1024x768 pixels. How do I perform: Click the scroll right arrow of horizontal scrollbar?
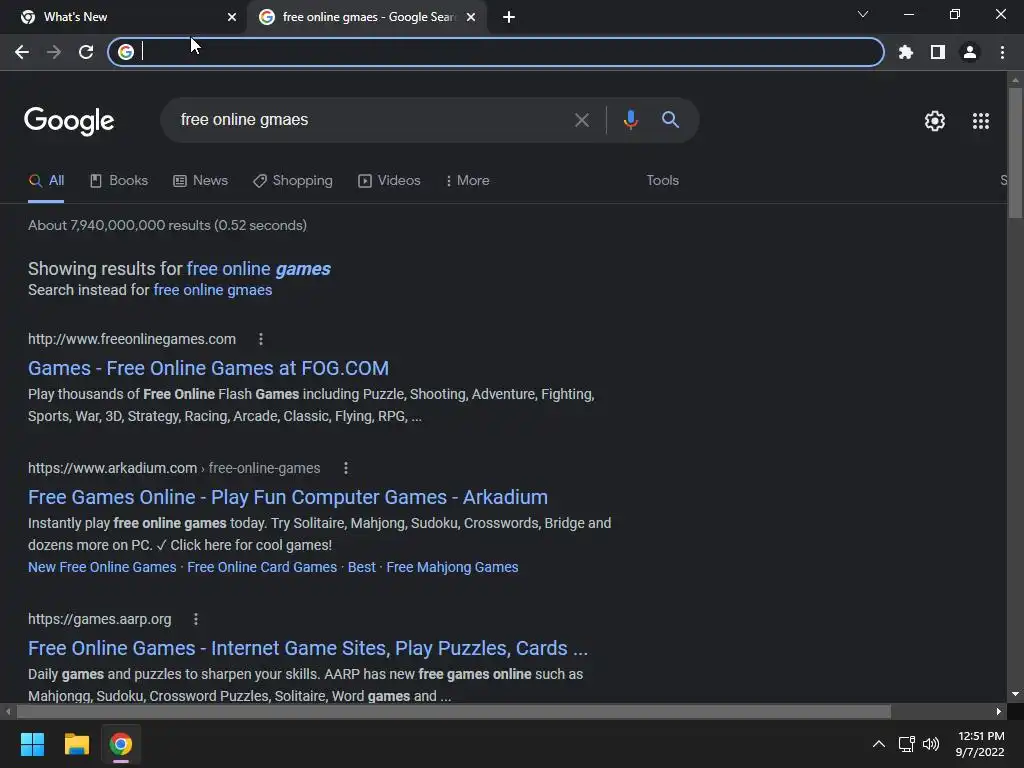tap(999, 712)
